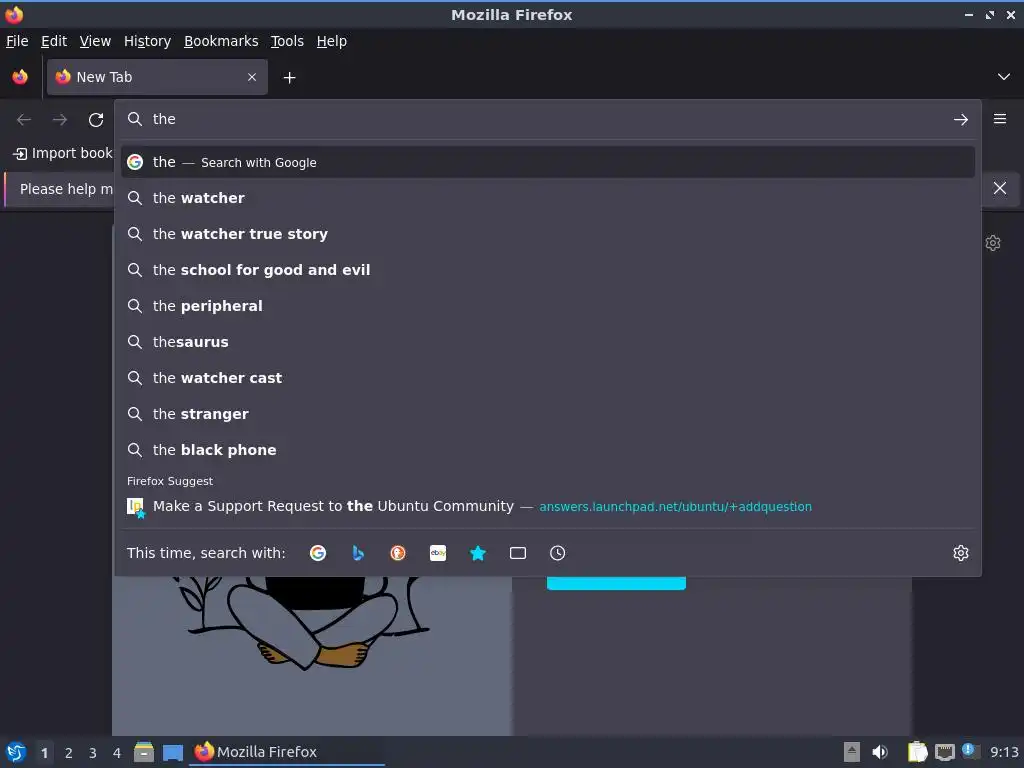Open search settings gear in dropdown
Screen dimensions: 1024x768
pos(961,553)
